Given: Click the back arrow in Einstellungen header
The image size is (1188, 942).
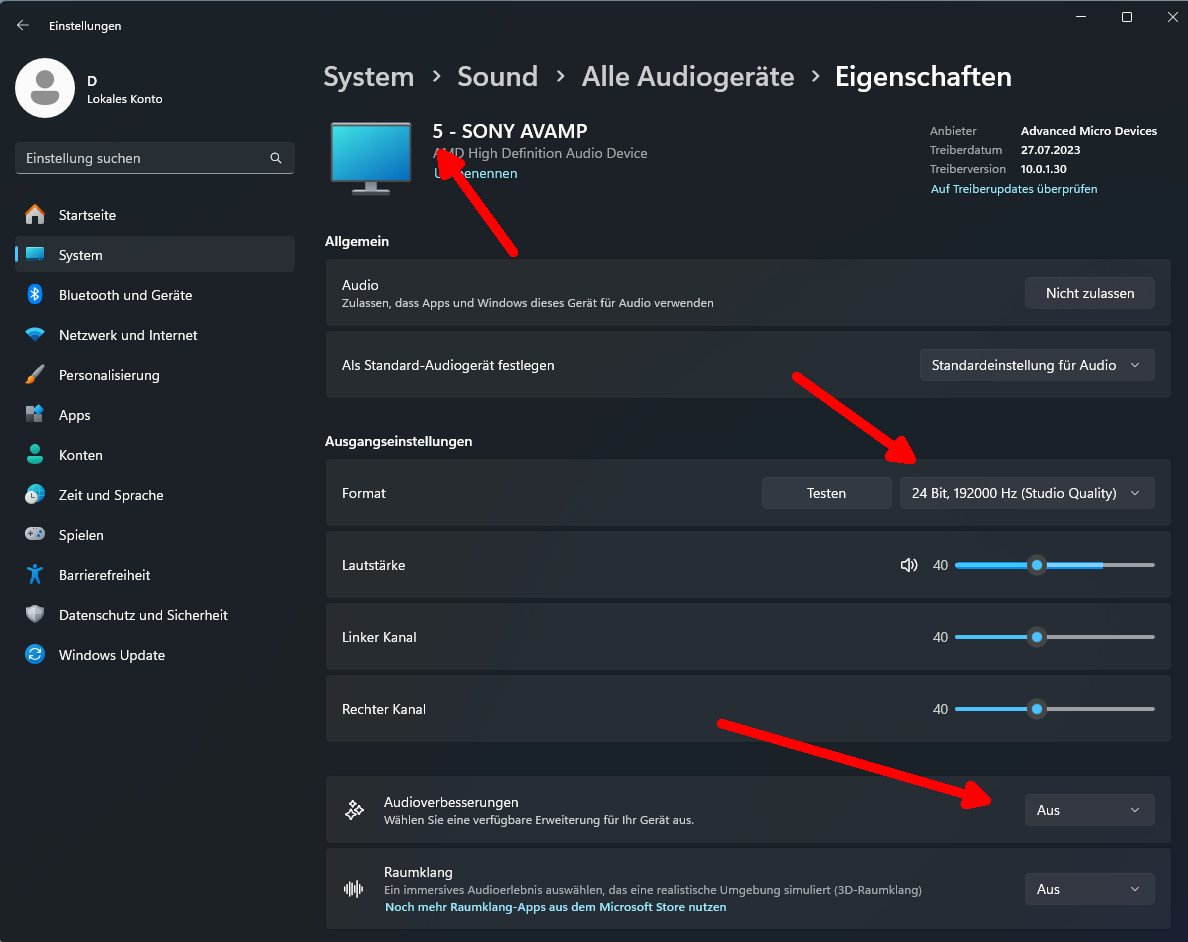Looking at the screenshot, I should point(23,25).
